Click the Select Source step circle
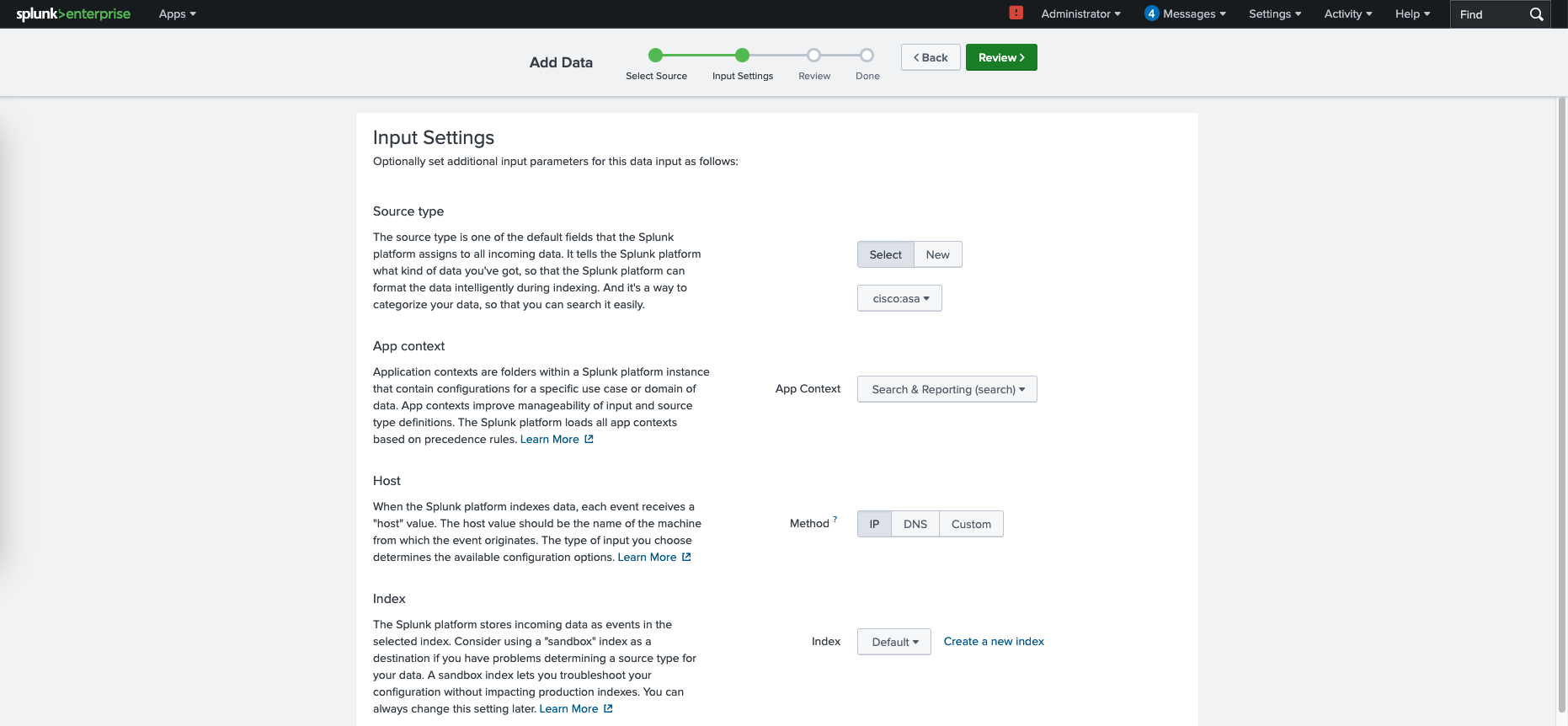The image size is (1568, 726). pyautogui.click(x=656, y=56)
